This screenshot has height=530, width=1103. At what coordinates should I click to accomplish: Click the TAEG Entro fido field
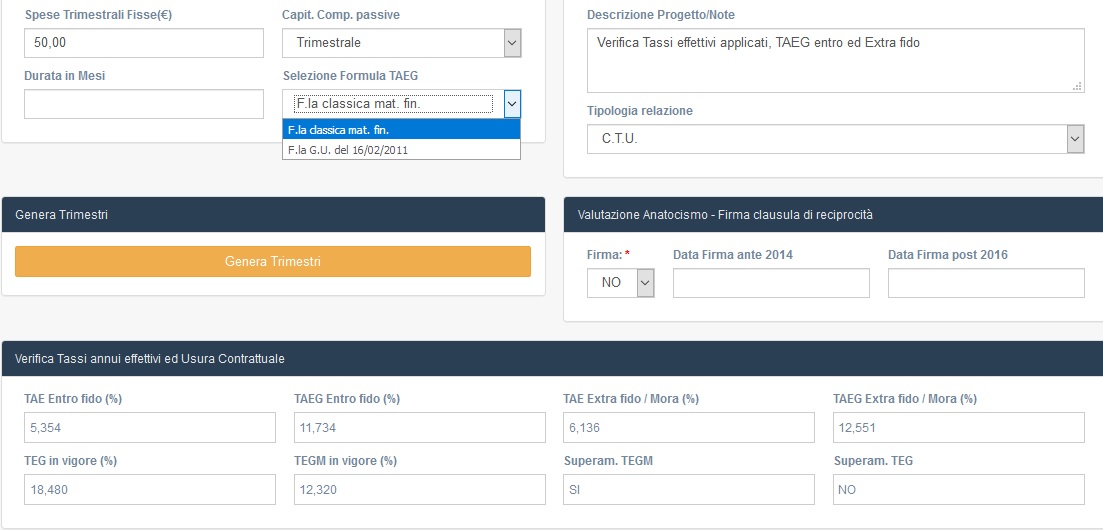419,427
